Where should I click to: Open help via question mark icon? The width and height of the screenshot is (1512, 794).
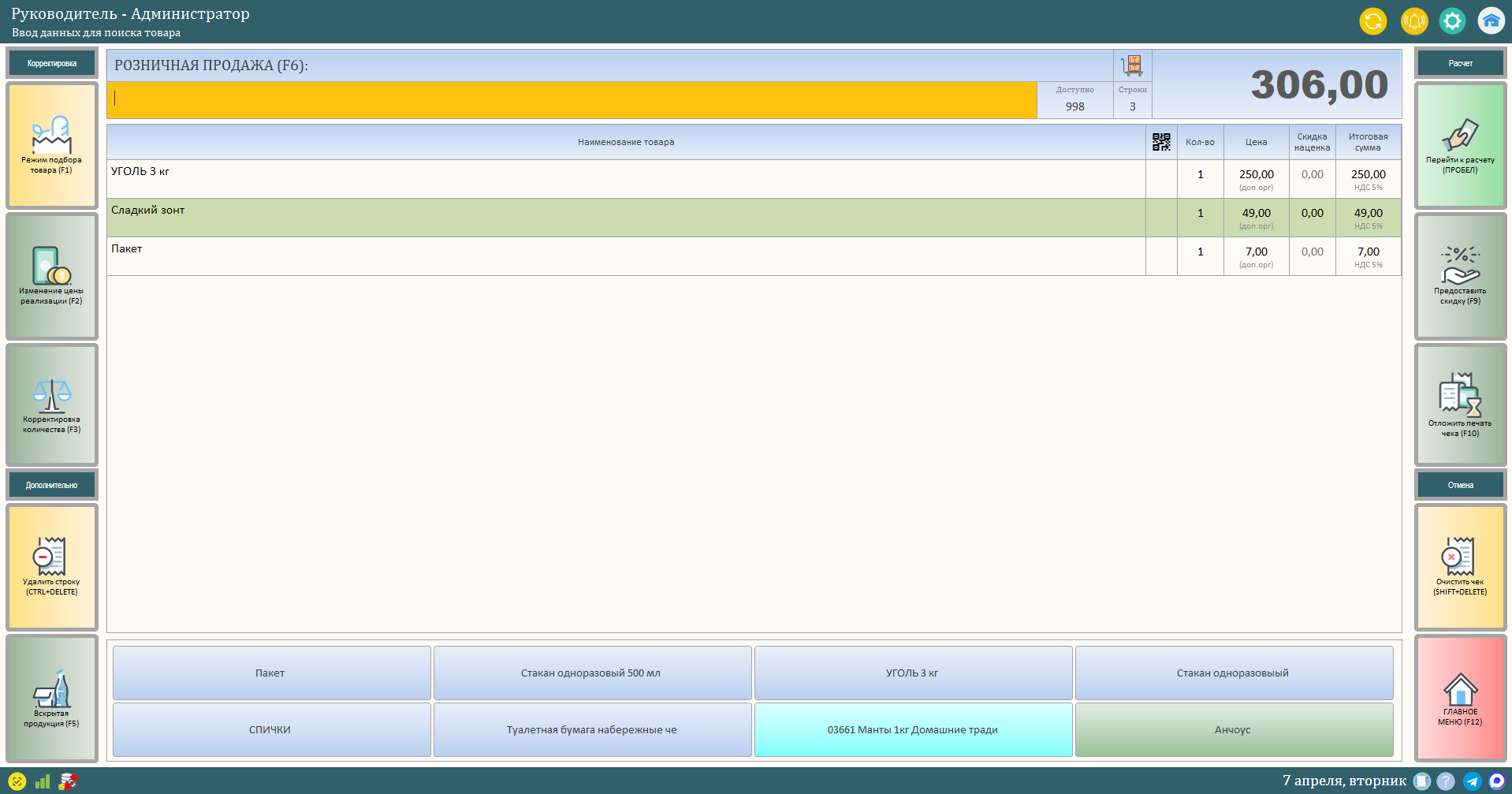1446,781
